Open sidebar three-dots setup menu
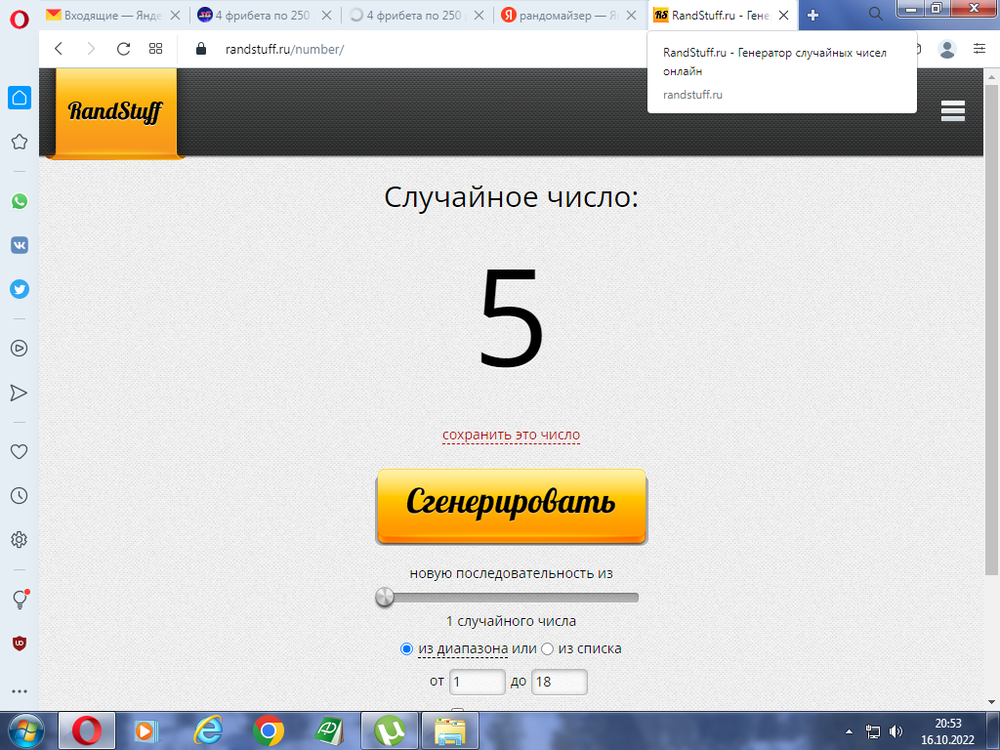 pyautogui.click(x=19, y=691)
